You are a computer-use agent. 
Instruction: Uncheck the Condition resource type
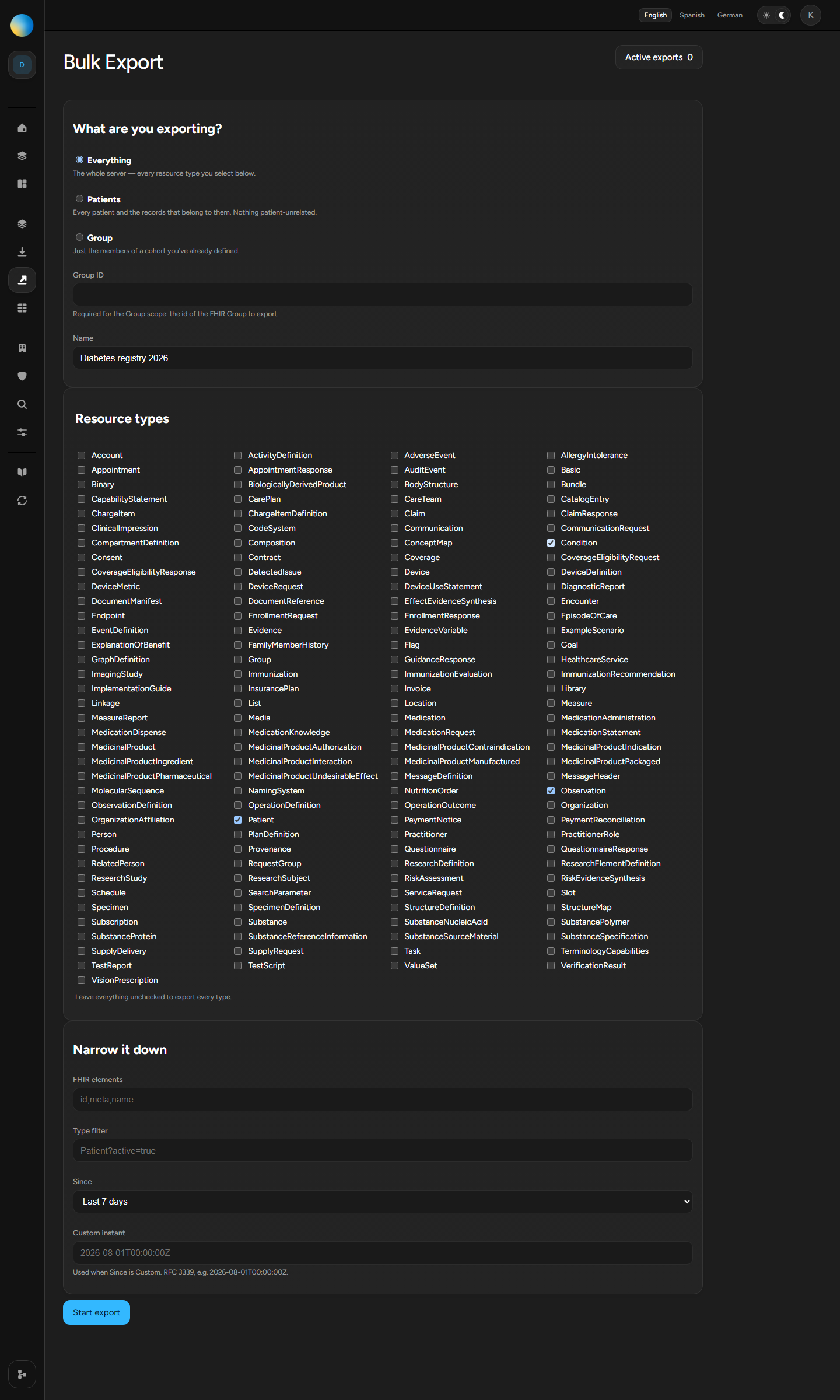(x=551, y=543)
